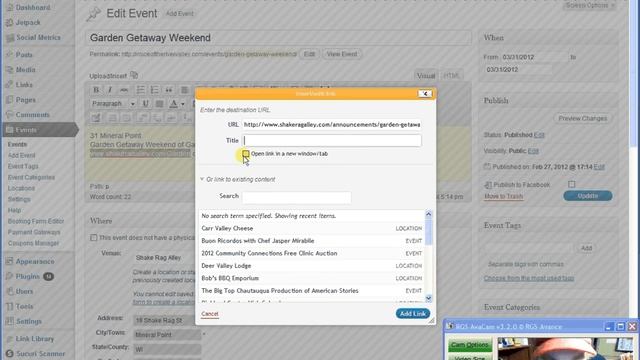Viewport: 640px width, 360px height.
Task: Open the Paragraph format dropdown
Action: (113, 104)
